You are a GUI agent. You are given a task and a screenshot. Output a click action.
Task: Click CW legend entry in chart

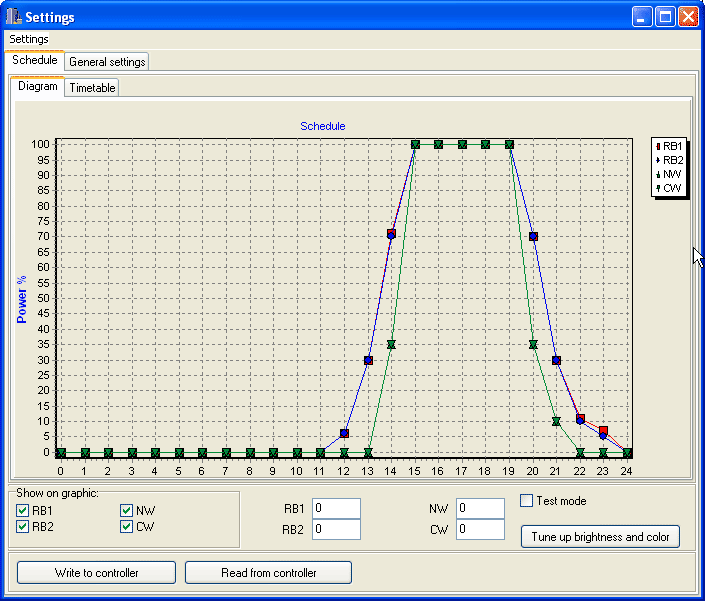coord(670,188)
